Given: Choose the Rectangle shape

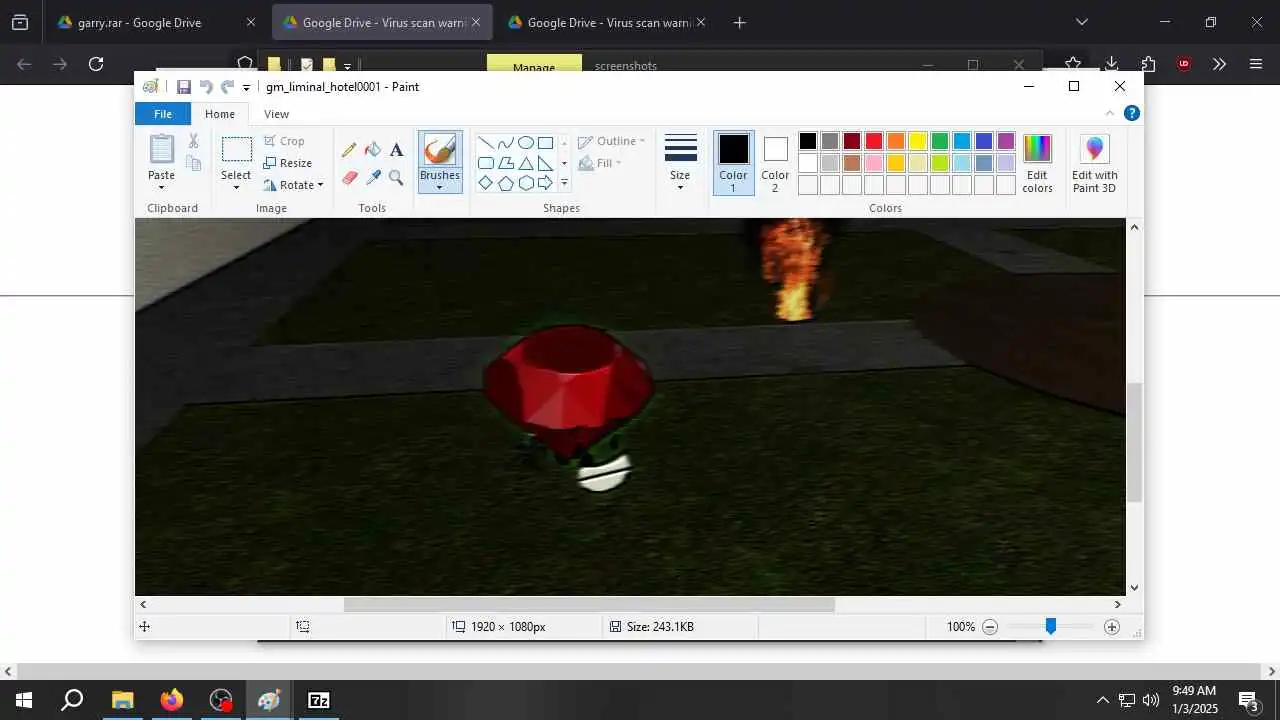Looking at the screenshot, I should [545, 143].
